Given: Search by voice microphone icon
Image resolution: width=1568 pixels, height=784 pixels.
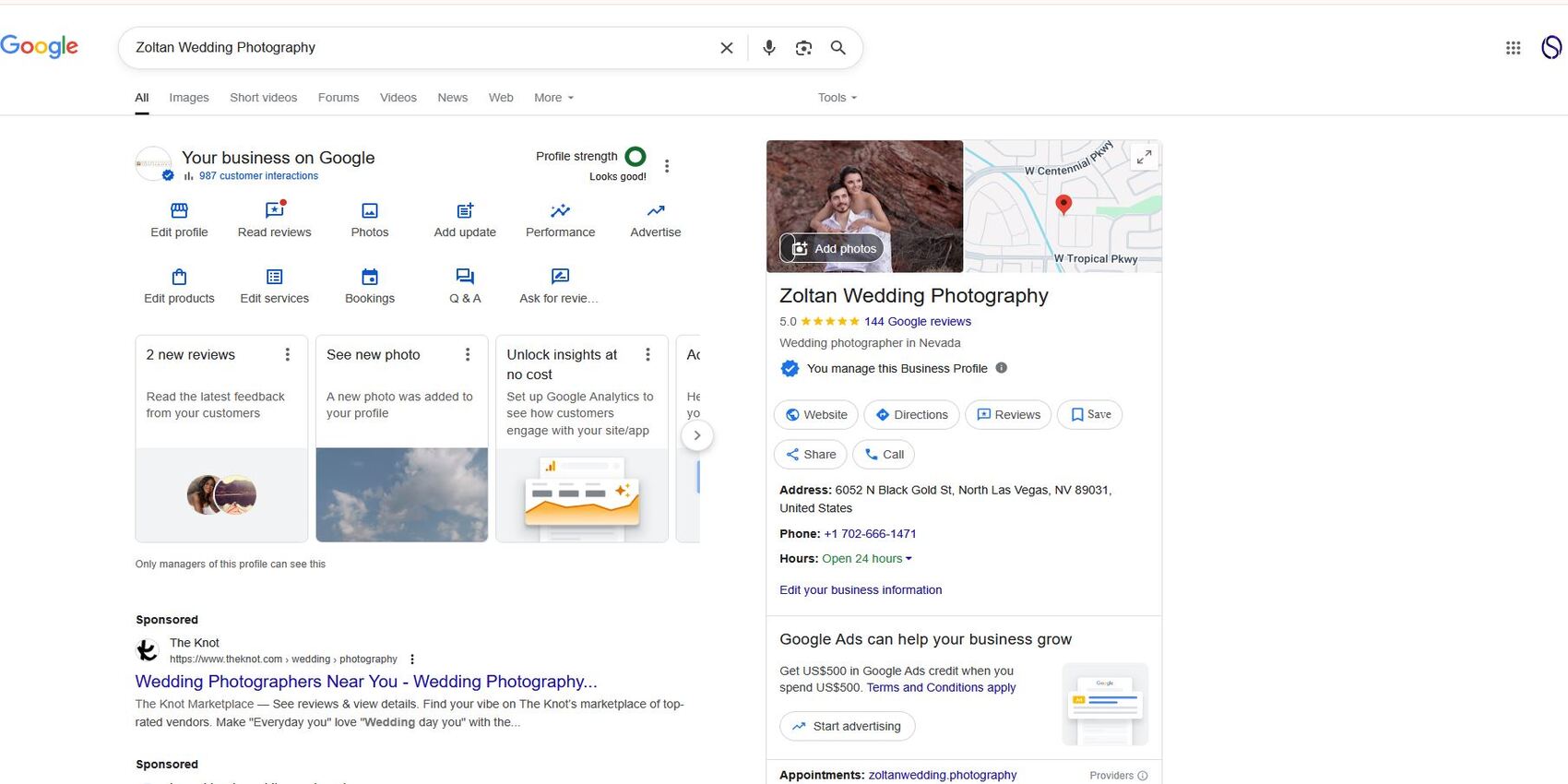Looking at the screenshot, I should tap(768, 48).
